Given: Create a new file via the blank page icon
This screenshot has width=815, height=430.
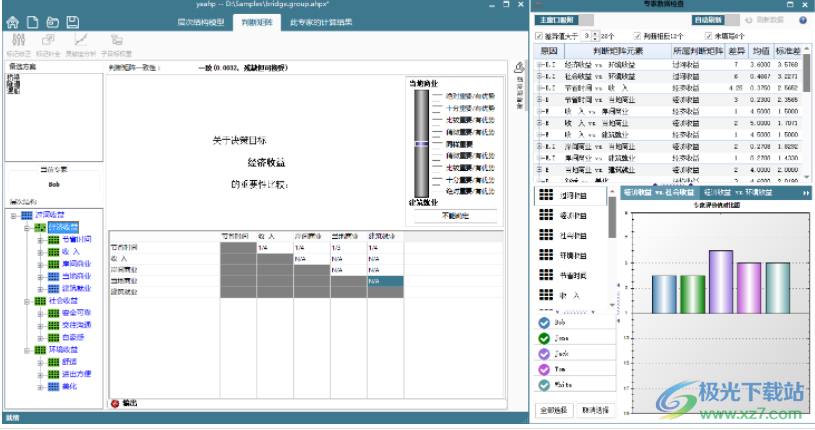Looking at the screenshot, I should coord(32,22).
